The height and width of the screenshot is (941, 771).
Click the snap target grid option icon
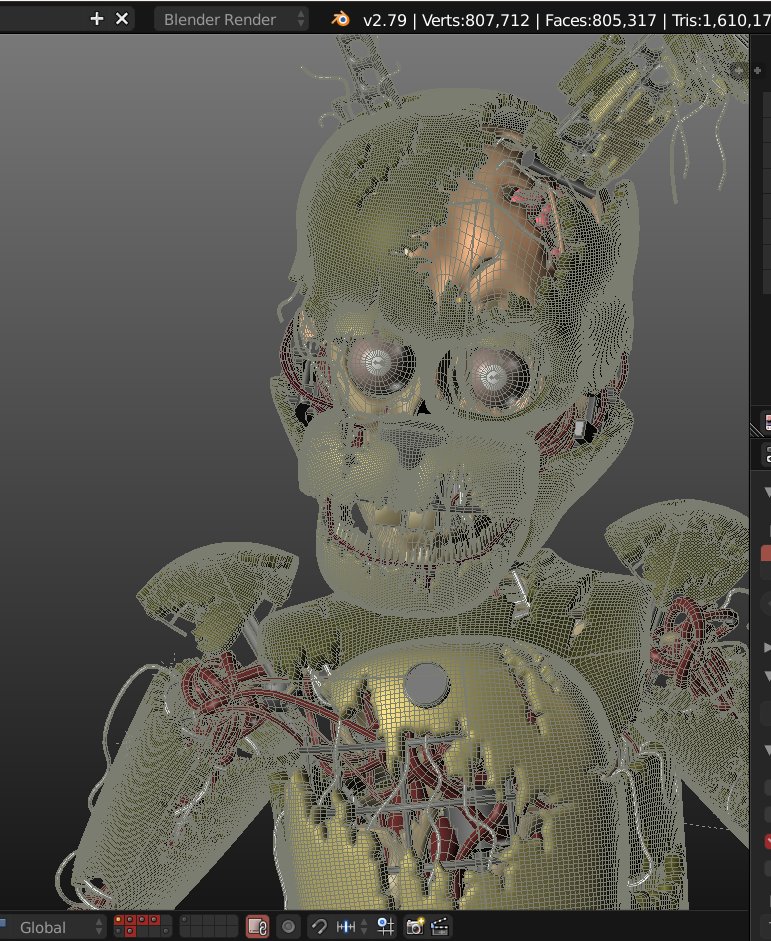click(386, 927)
